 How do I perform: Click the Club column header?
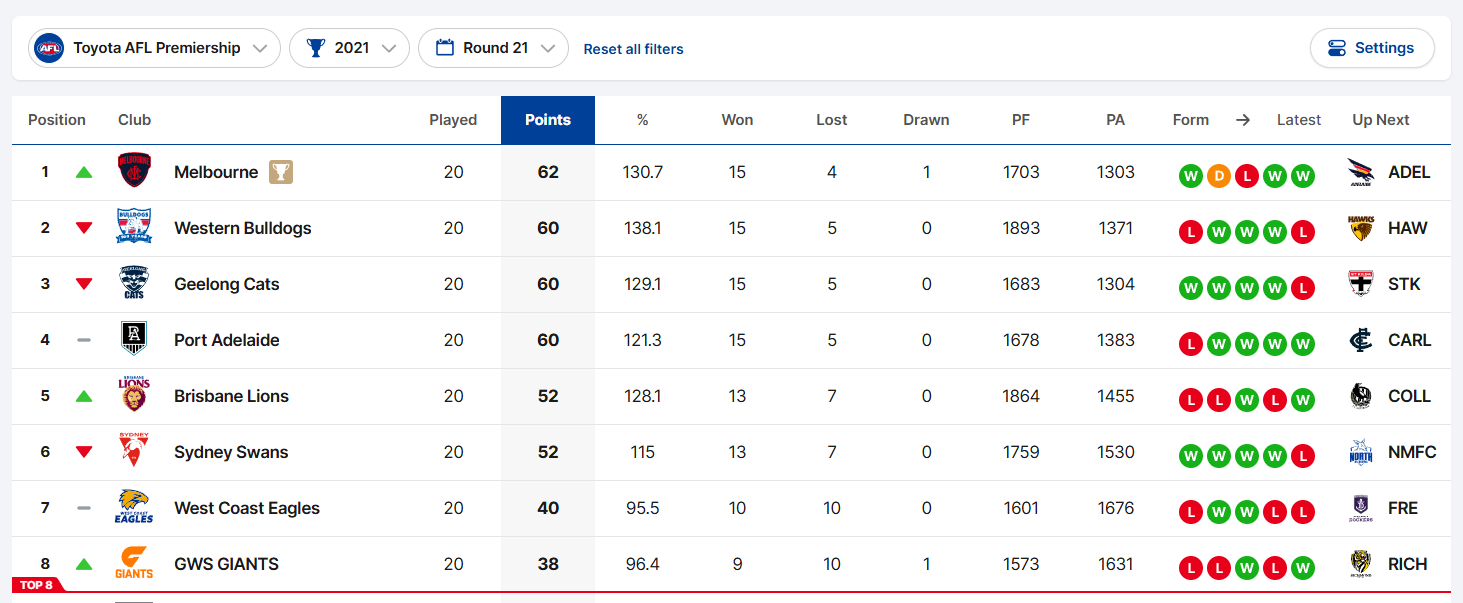pos(134,120)
